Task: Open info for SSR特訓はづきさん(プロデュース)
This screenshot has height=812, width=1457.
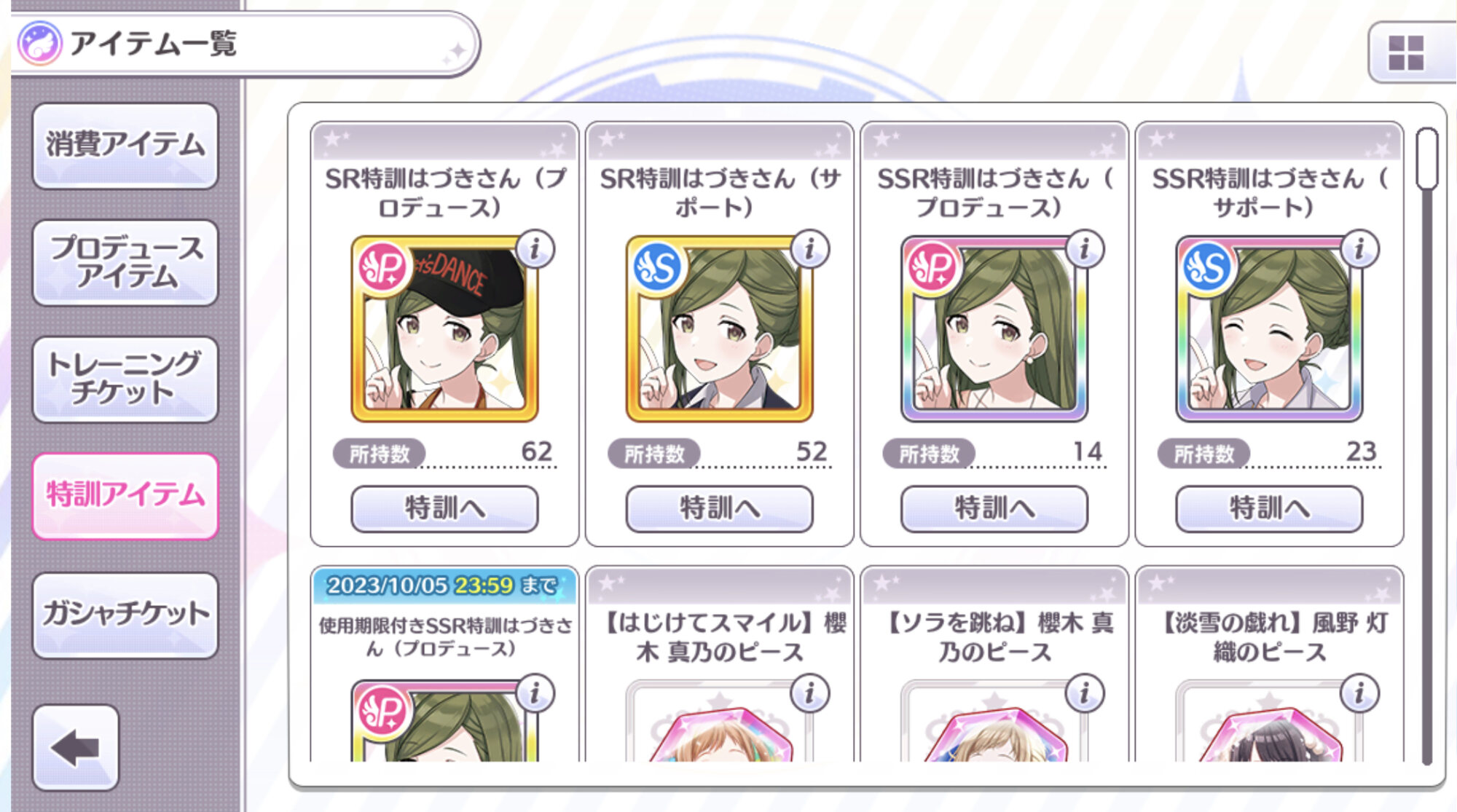Action: pos(1085,249)
